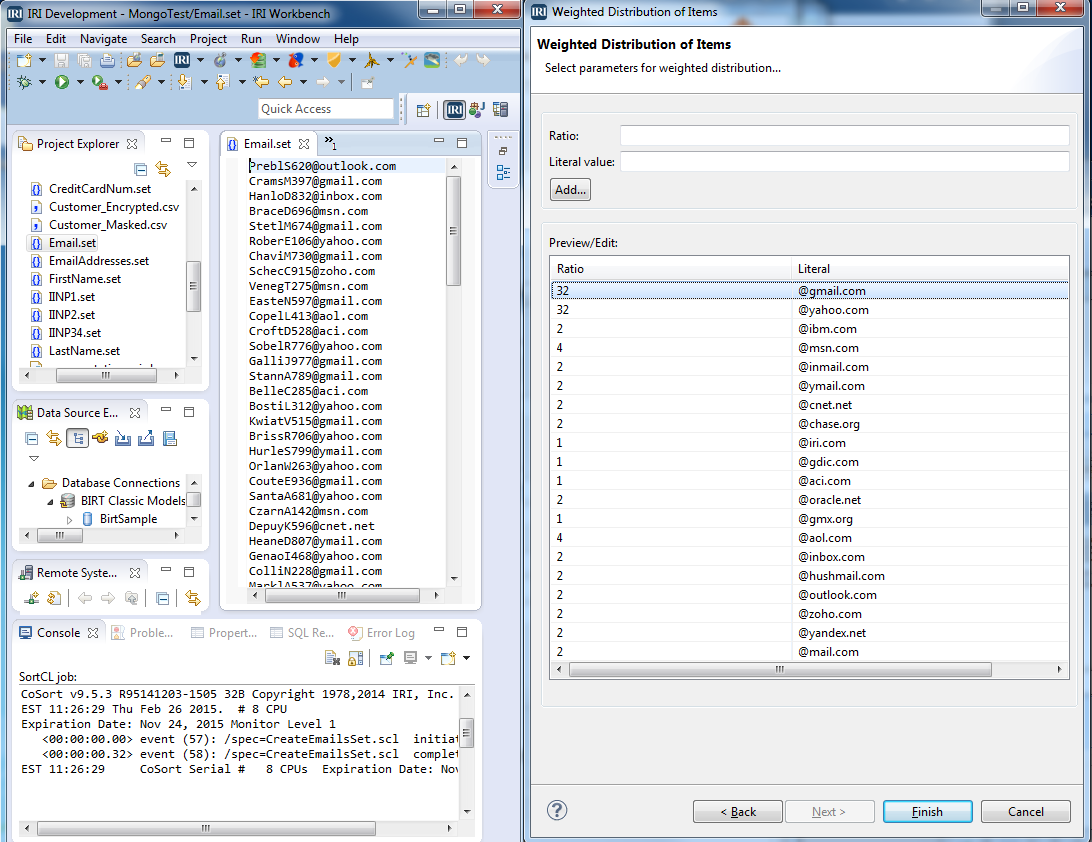Collapse the BIRT Classic Models node
The height and width of the screenshot is (842, 1092).
(x=50, y=501)
